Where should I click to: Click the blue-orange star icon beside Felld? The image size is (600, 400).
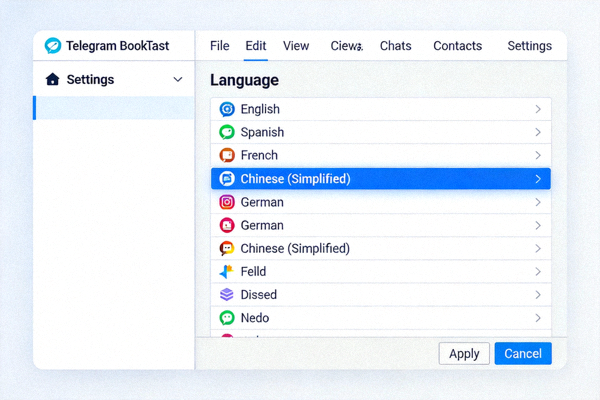pos(227,271)
